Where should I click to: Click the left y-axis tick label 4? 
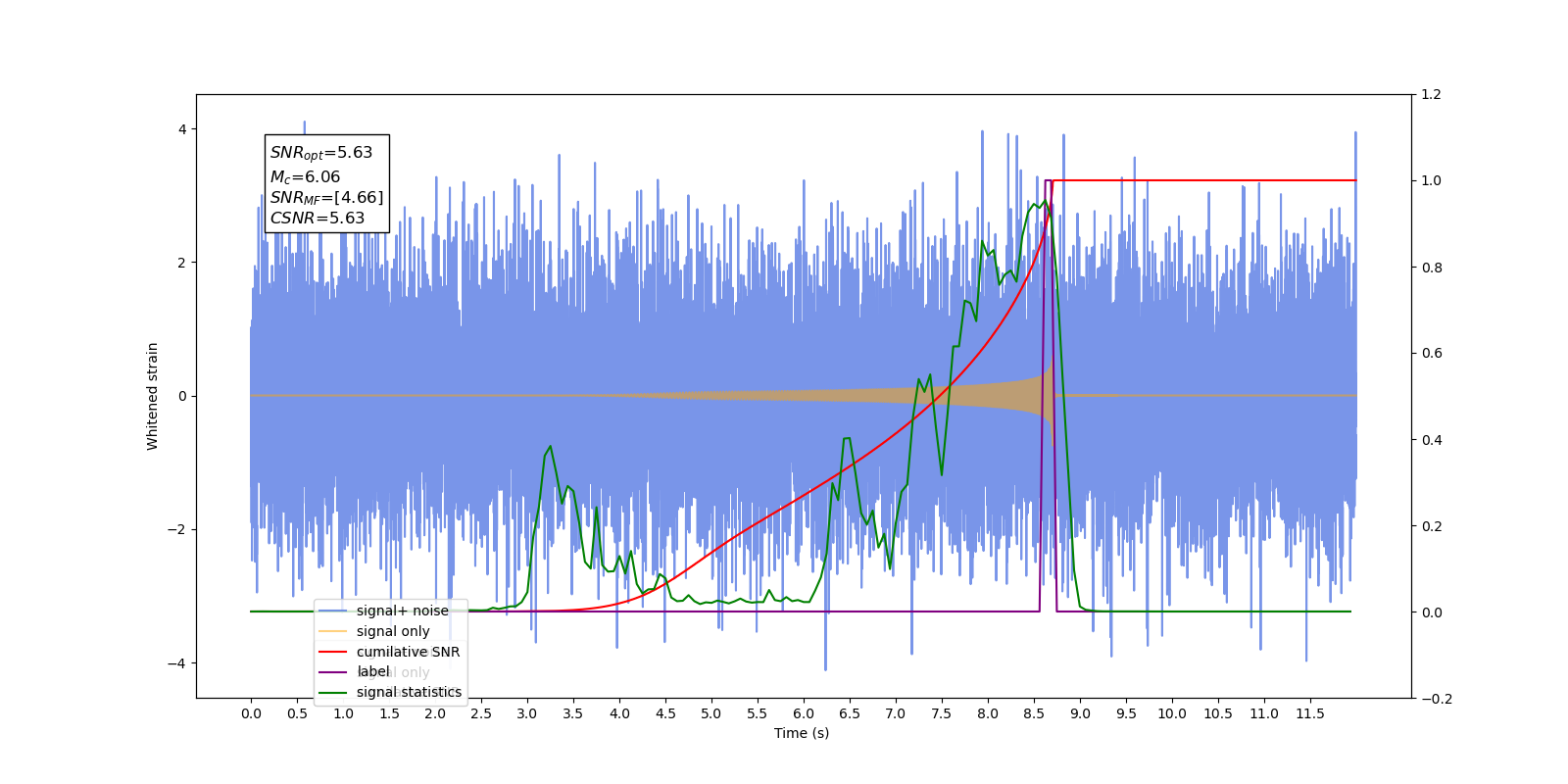[182, 129]
